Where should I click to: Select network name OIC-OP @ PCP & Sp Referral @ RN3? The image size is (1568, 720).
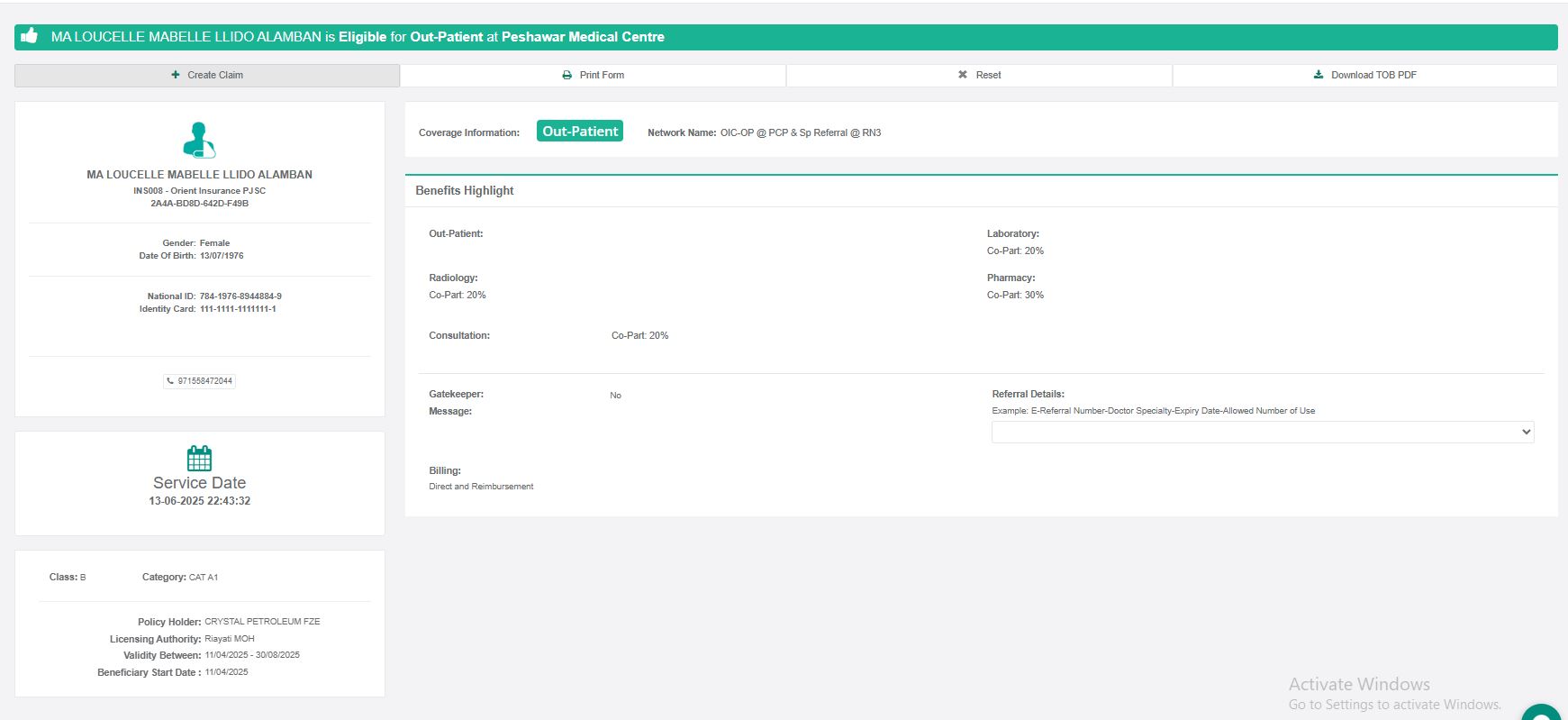[x=801, y=132]
